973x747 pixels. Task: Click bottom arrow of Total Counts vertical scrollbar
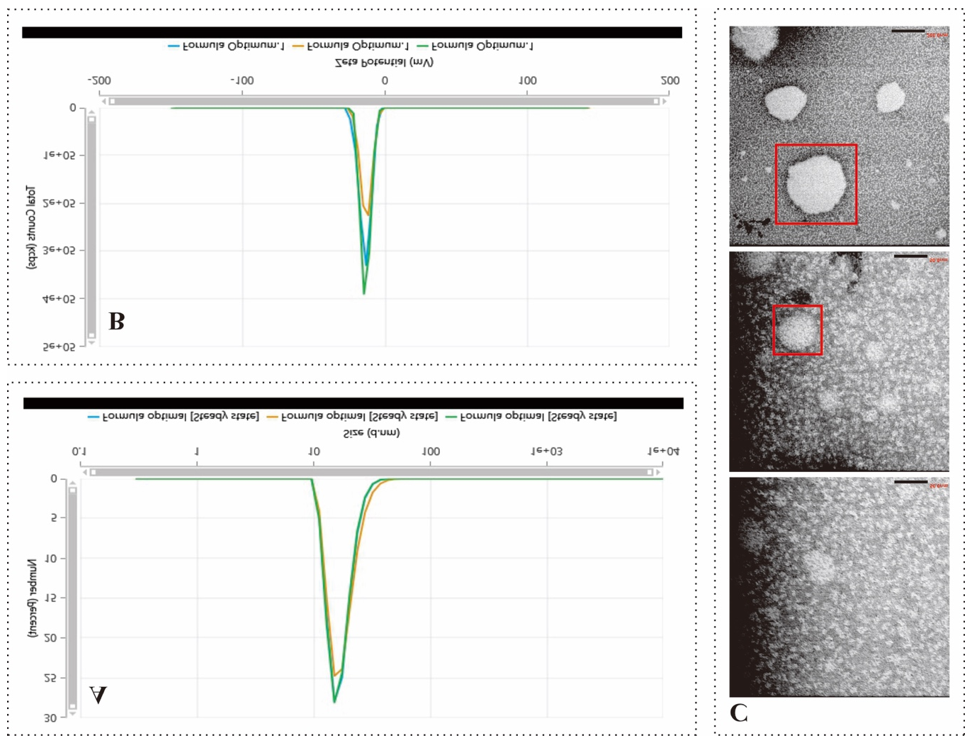(x=92, y=341)
